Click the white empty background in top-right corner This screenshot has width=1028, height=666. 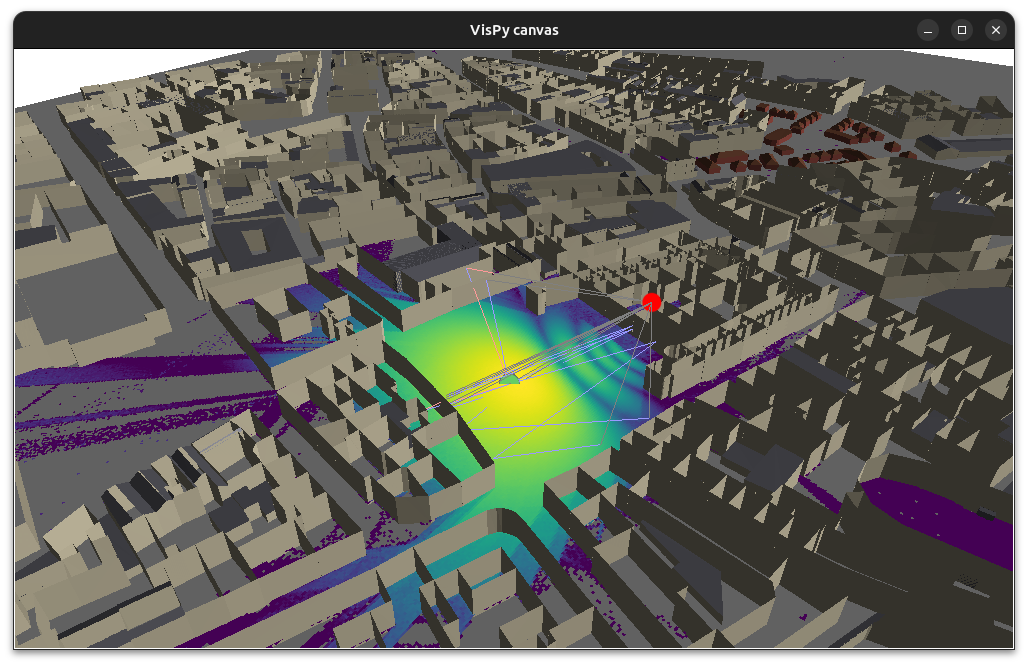(1000, 57)
